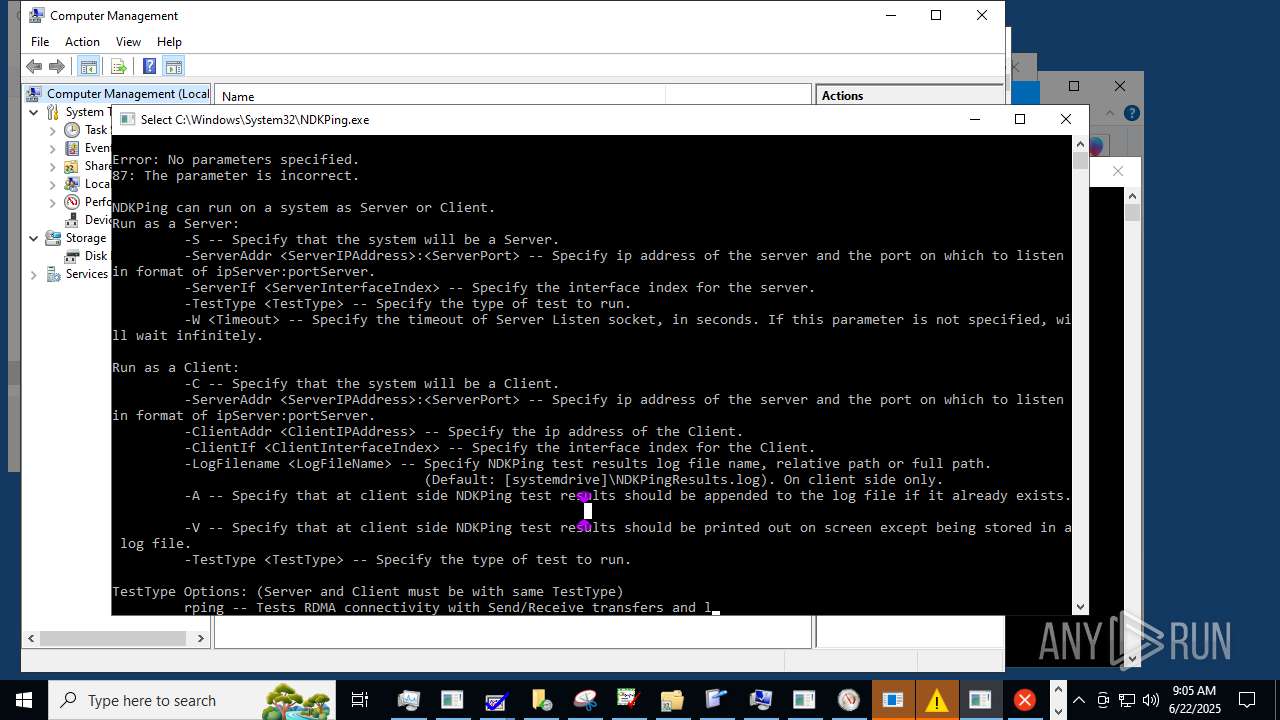
Task: Toggle Show/Hide Action Pane toolbar icon
Action: tap(174, 67)
